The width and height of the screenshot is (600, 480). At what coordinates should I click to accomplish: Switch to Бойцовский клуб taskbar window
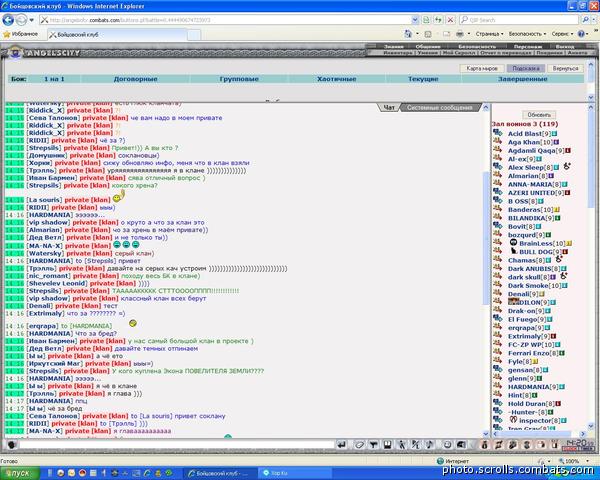click(x=218, y=473)
